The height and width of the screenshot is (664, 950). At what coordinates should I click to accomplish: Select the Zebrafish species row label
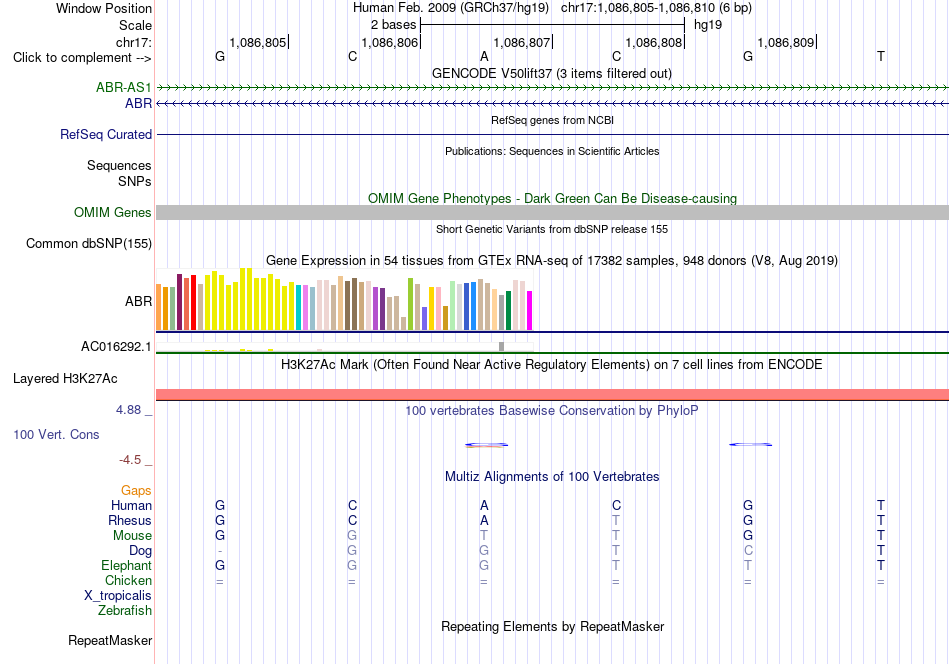(x=125, y=611)
